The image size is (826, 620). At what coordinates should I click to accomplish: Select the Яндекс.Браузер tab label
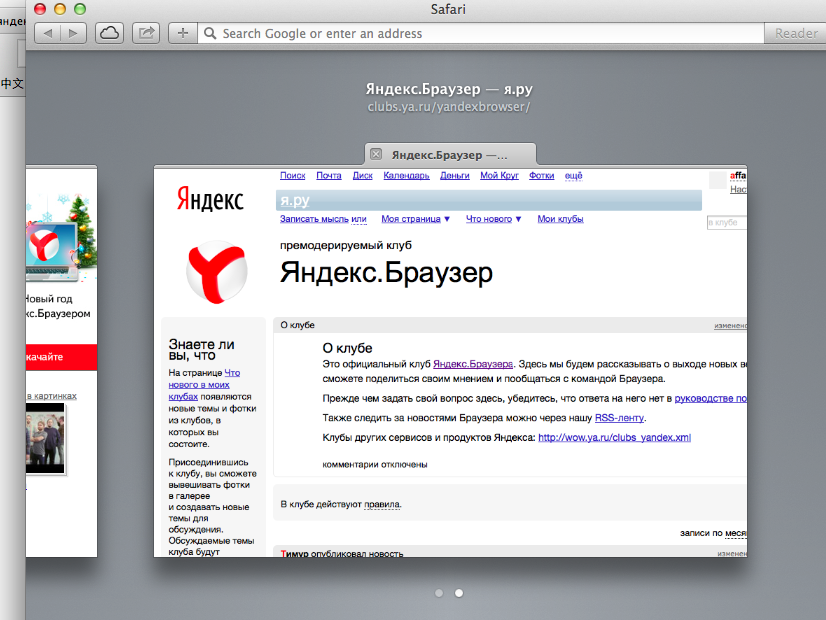point(450,155)
